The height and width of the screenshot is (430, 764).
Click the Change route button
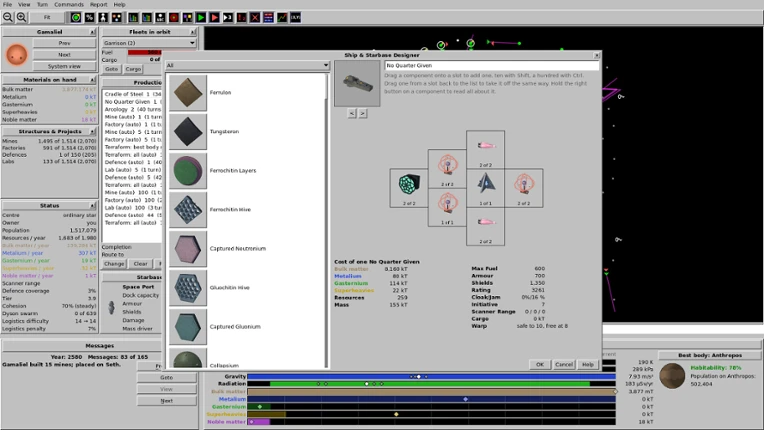114,263
